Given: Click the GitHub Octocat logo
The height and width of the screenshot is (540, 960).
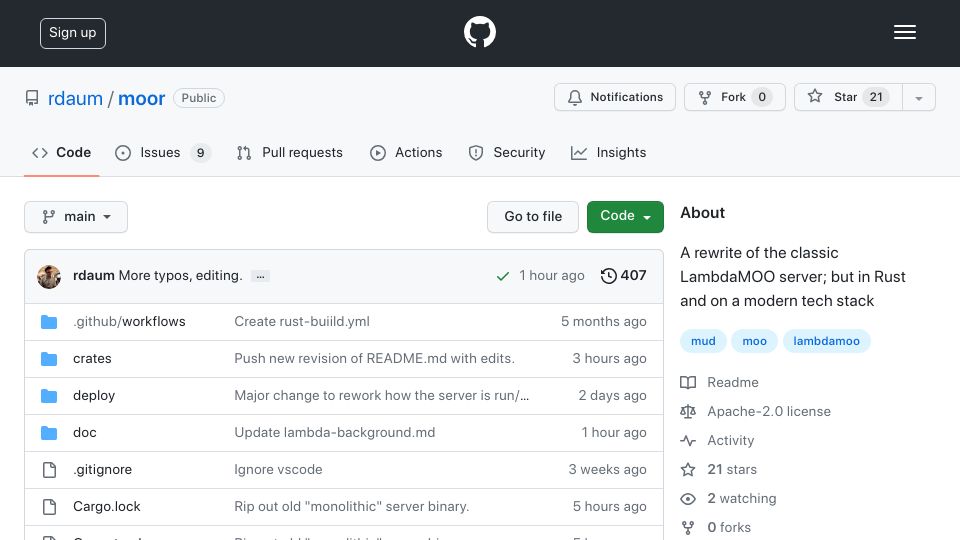Looking at the screenshot, I should (x=479, y=32).
